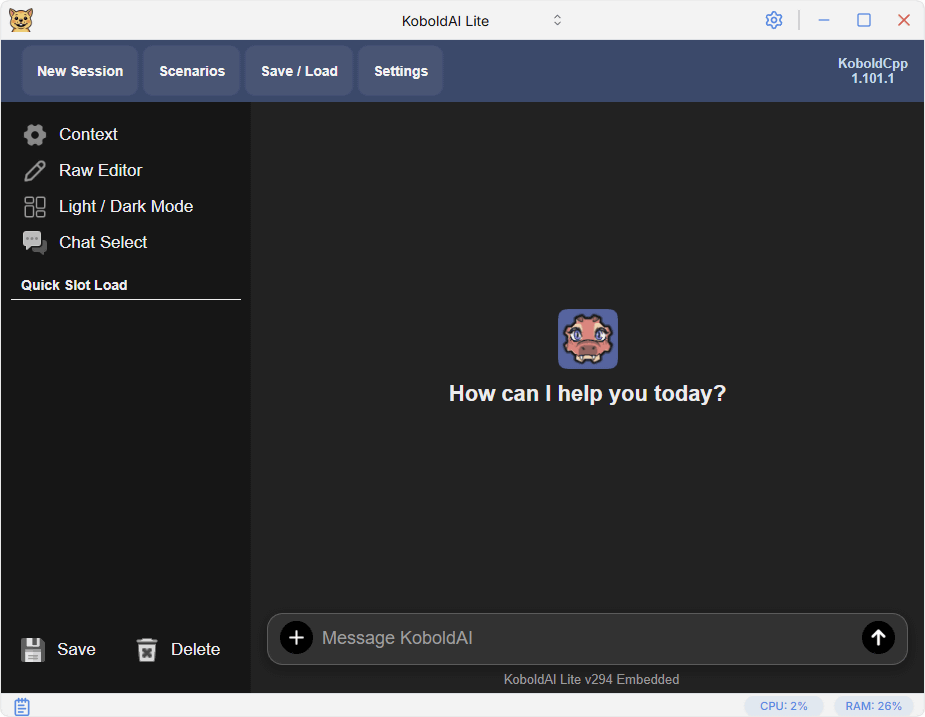Click the clipboard icon in status bar
The height and width of the screenshot is (717, 925).
point(22,706)
